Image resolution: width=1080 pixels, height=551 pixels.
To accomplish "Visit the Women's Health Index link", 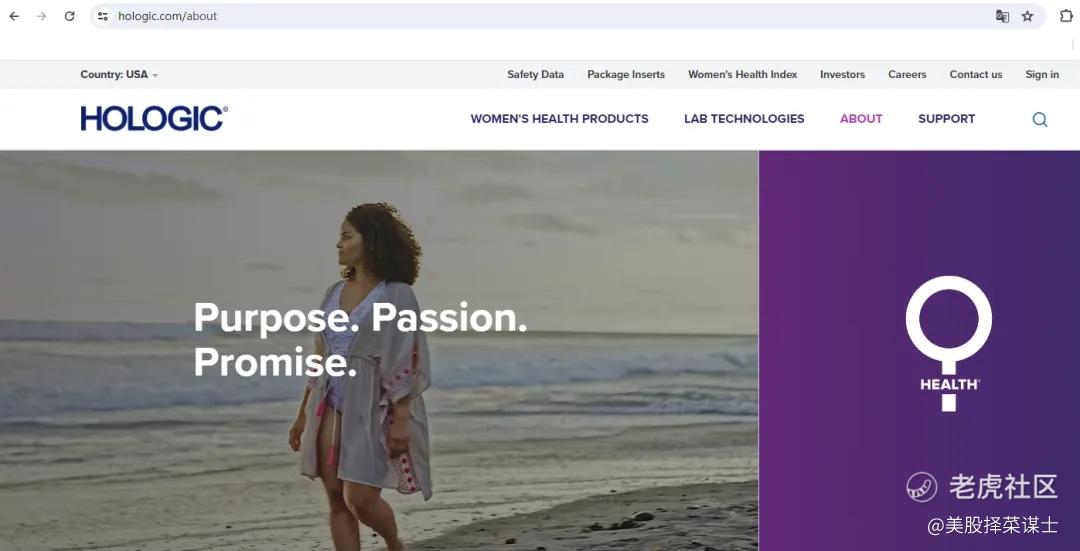I will point(742,74).
